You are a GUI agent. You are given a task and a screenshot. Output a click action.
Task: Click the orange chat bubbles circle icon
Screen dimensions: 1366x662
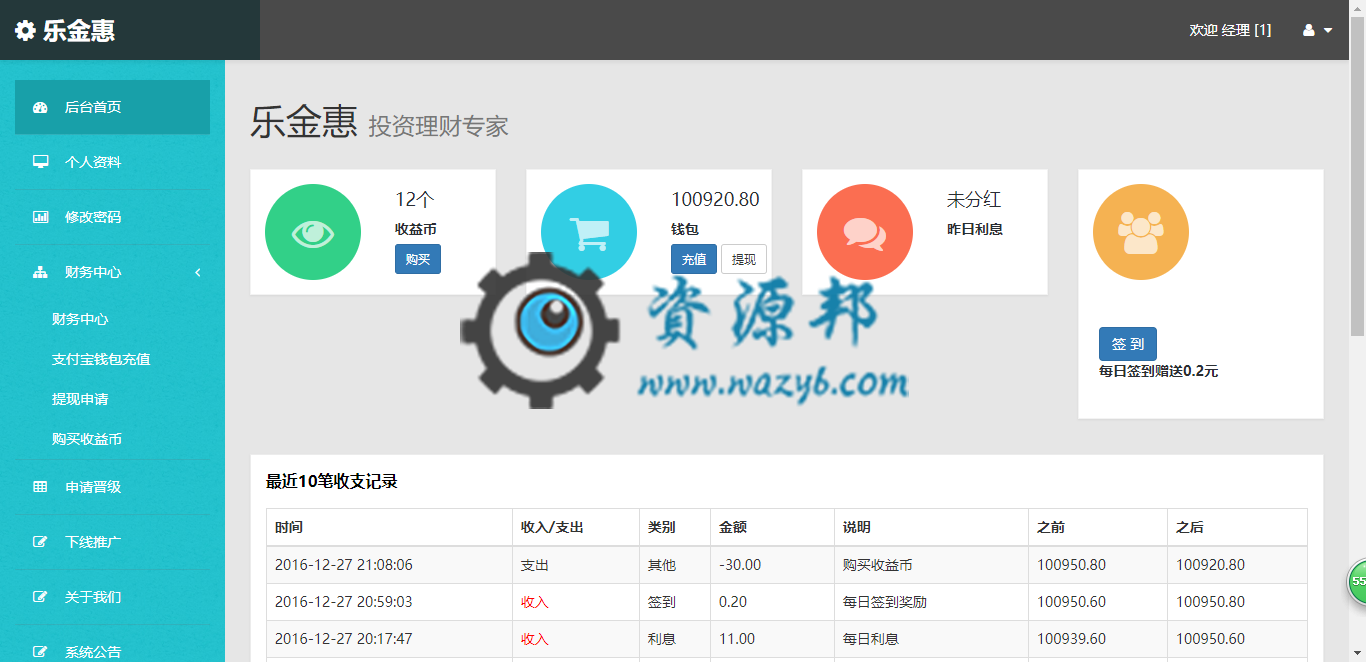pyautogui.click(x=865, y=232)
